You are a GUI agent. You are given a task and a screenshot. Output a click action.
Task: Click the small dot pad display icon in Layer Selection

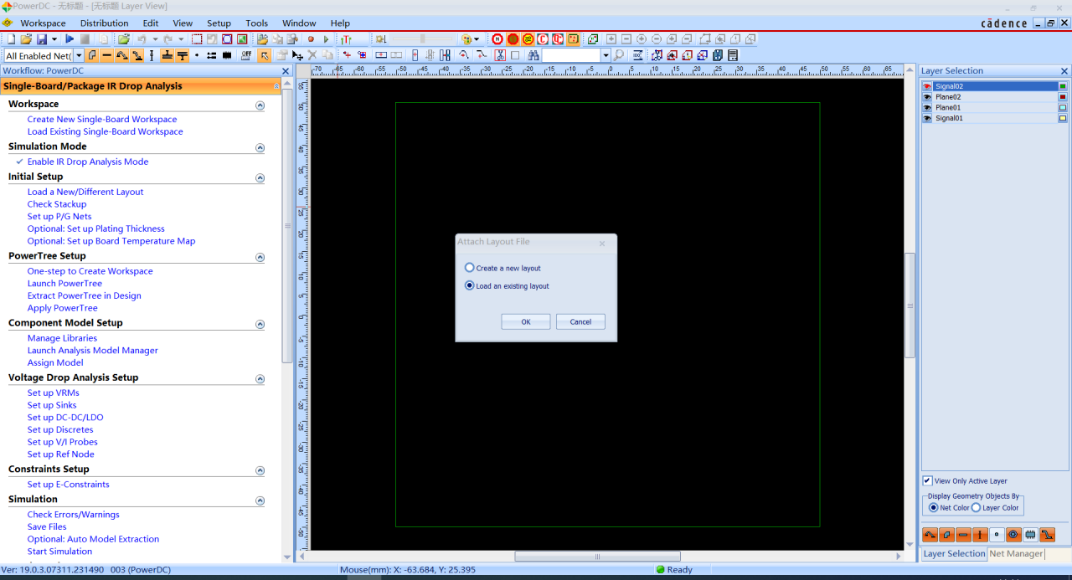tap(997, 535)
